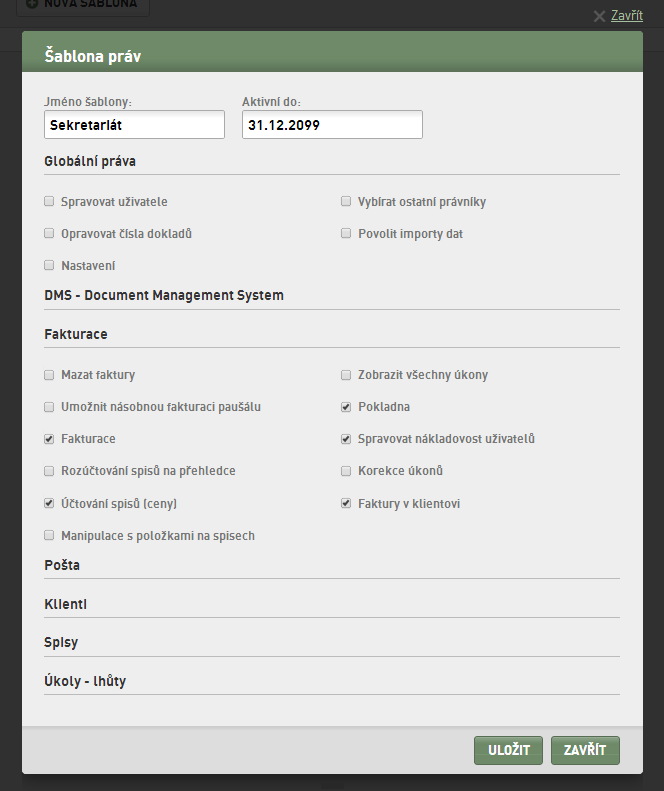The height and width of the screenshot is (791, 664).
Task: Expand the Pošta section
Action: pos(62,565)
